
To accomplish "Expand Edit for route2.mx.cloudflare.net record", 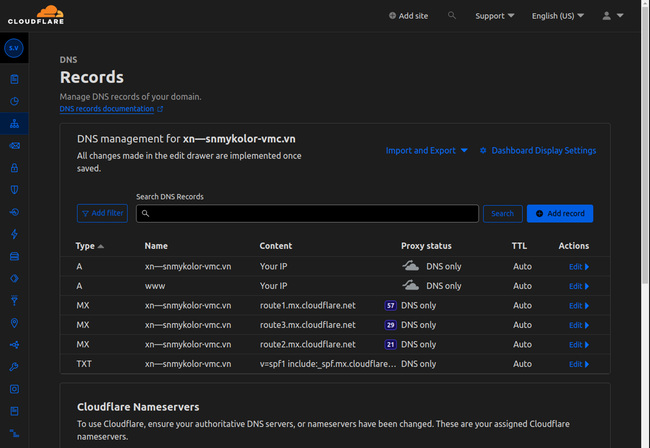I will click(579, 344).
